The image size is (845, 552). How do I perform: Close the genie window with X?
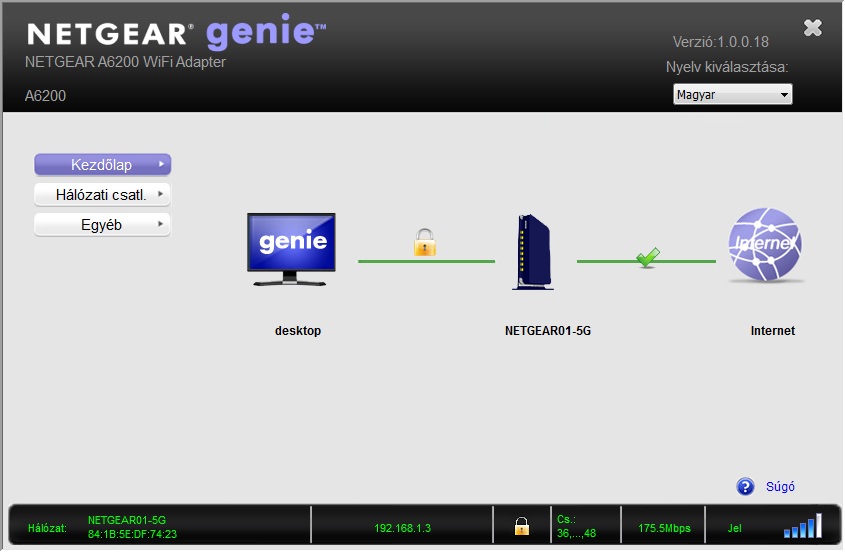point(813,27)
